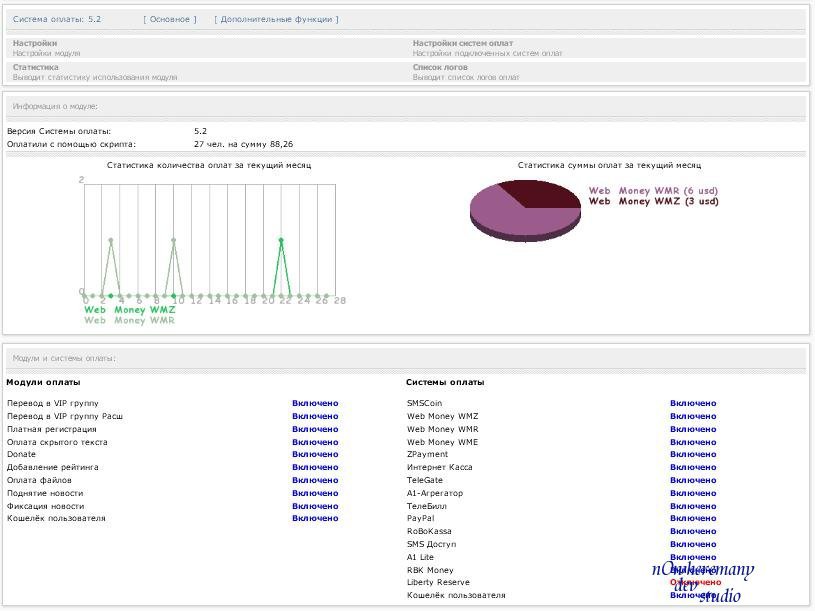The height and width of the screenshot is (611, 815).
Task: Click the ZPayment payment system name
Action: tap(427, 454)
